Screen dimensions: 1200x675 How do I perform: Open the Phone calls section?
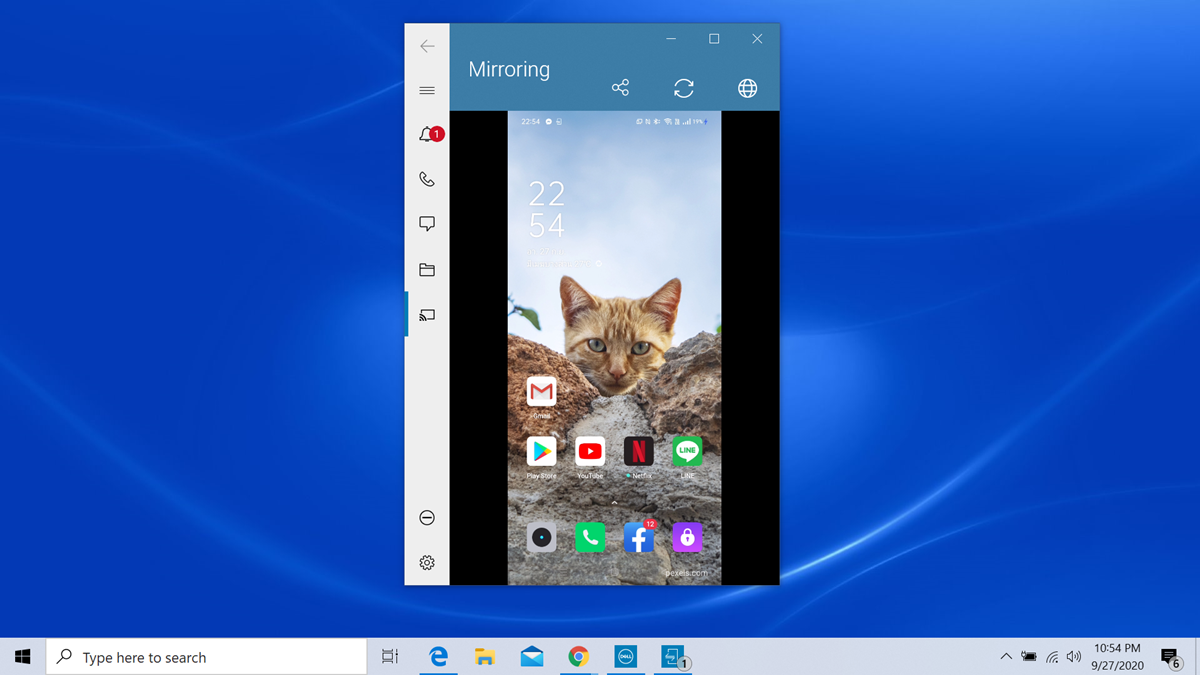tap(427, 180)
